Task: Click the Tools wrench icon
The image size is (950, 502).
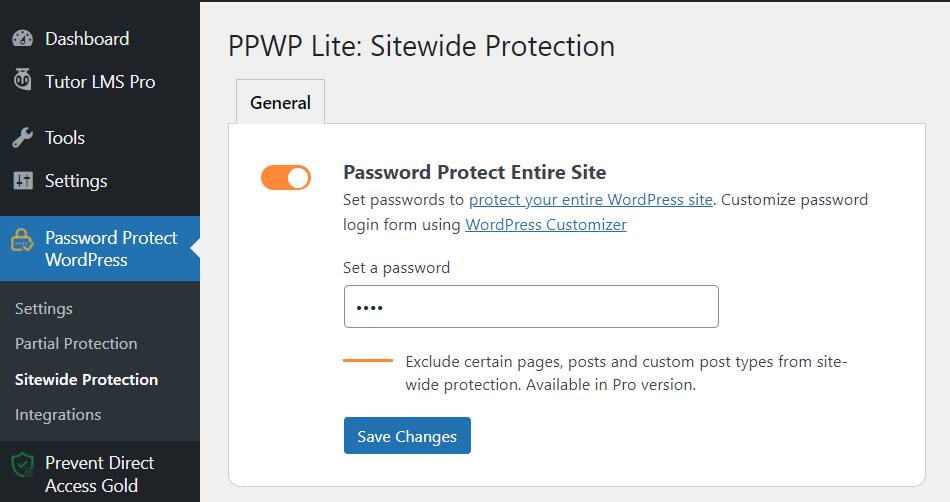Action: click(x=22, y=138)
